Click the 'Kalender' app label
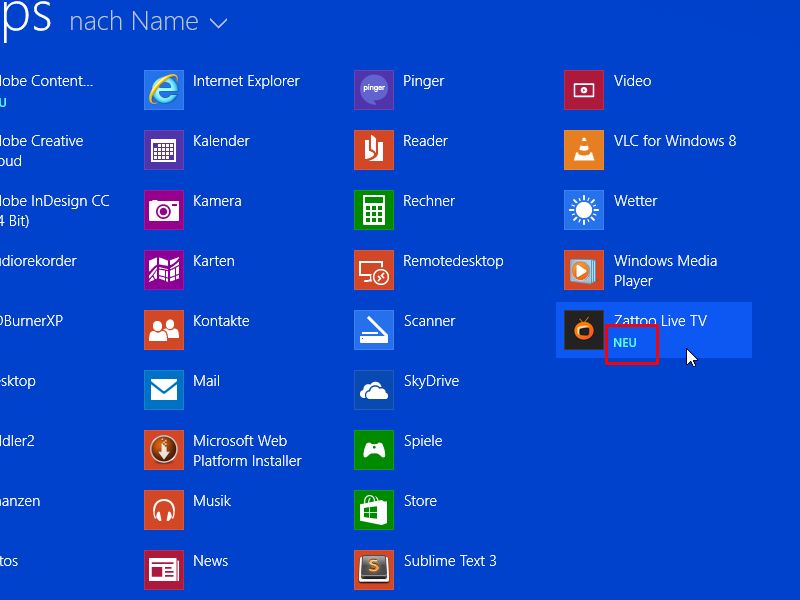 [x=221, y=141]
